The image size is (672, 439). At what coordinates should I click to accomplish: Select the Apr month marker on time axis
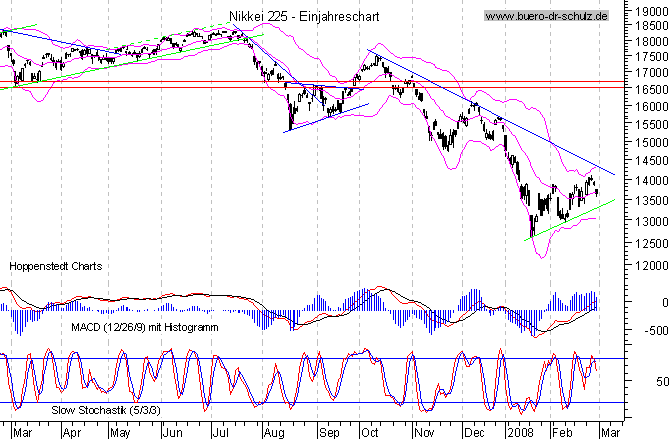(72, 432)
